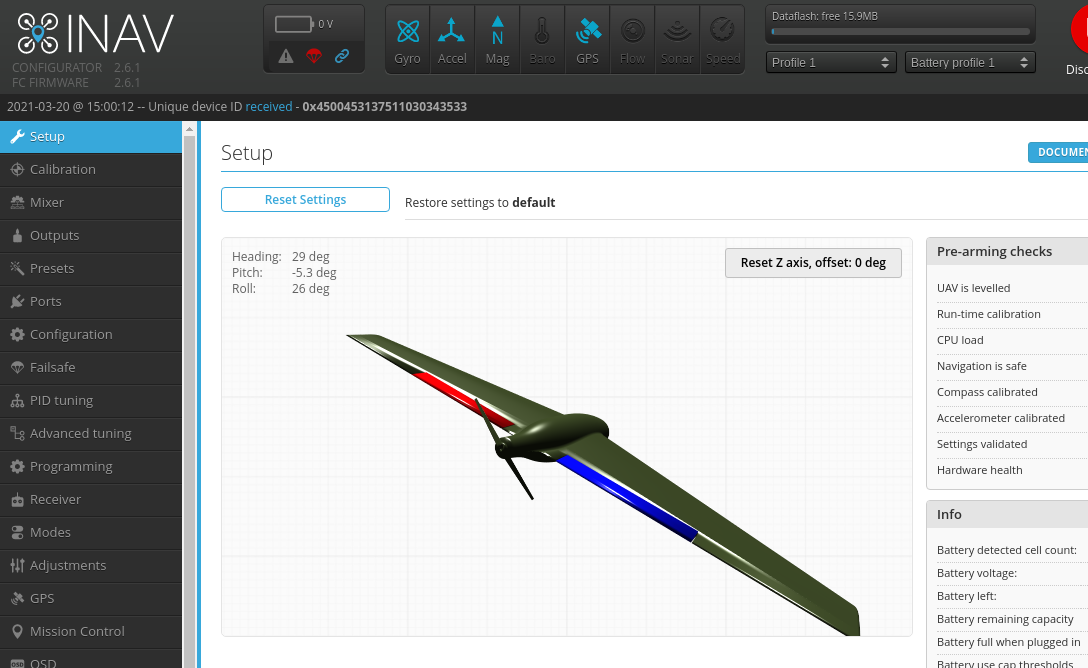Click the GPS sensor status icon
Viewport: 1088px width, 668px height.
pyautogui.click(x=587, y=40)
